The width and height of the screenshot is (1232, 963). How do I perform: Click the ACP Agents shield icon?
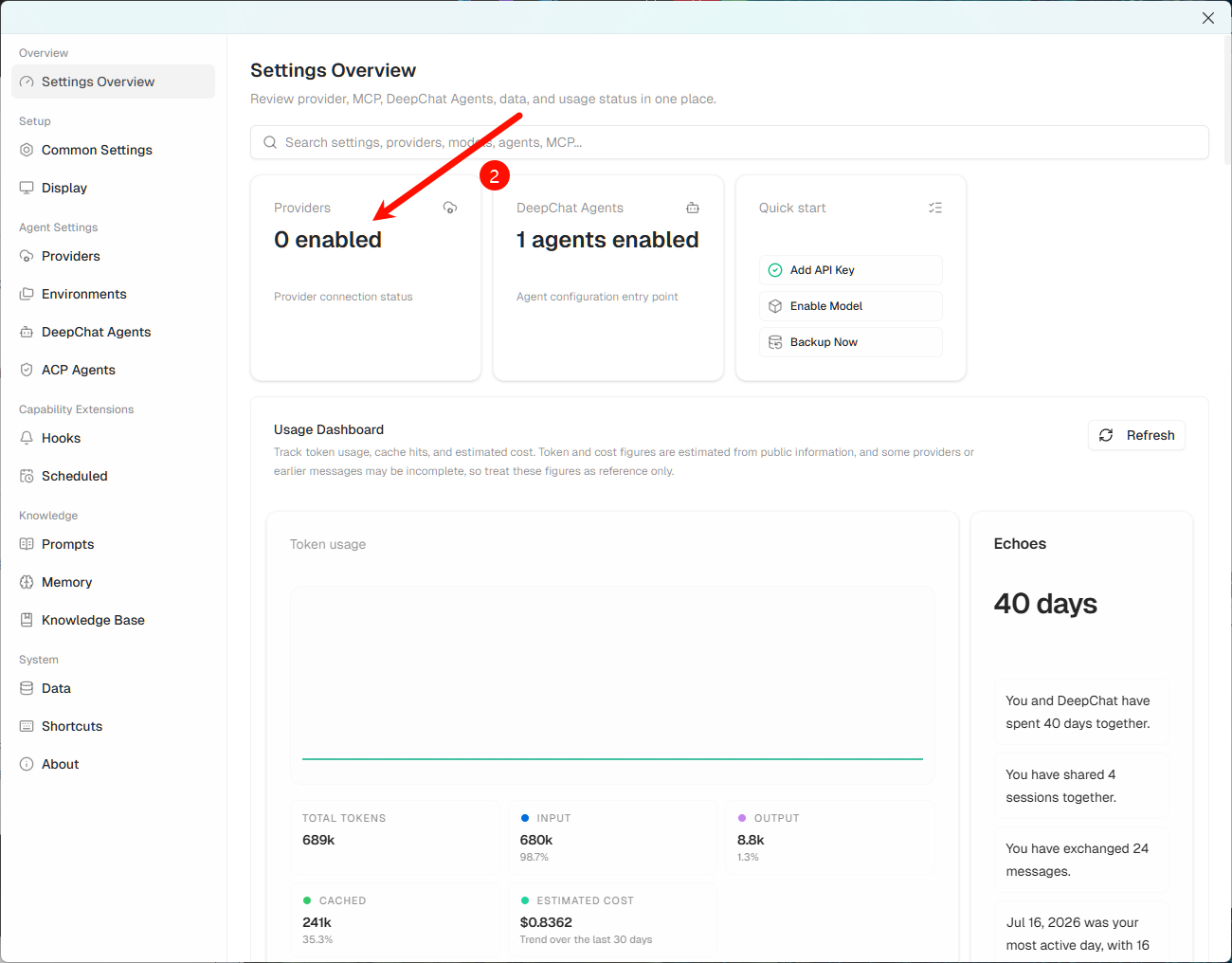point(27,370)
